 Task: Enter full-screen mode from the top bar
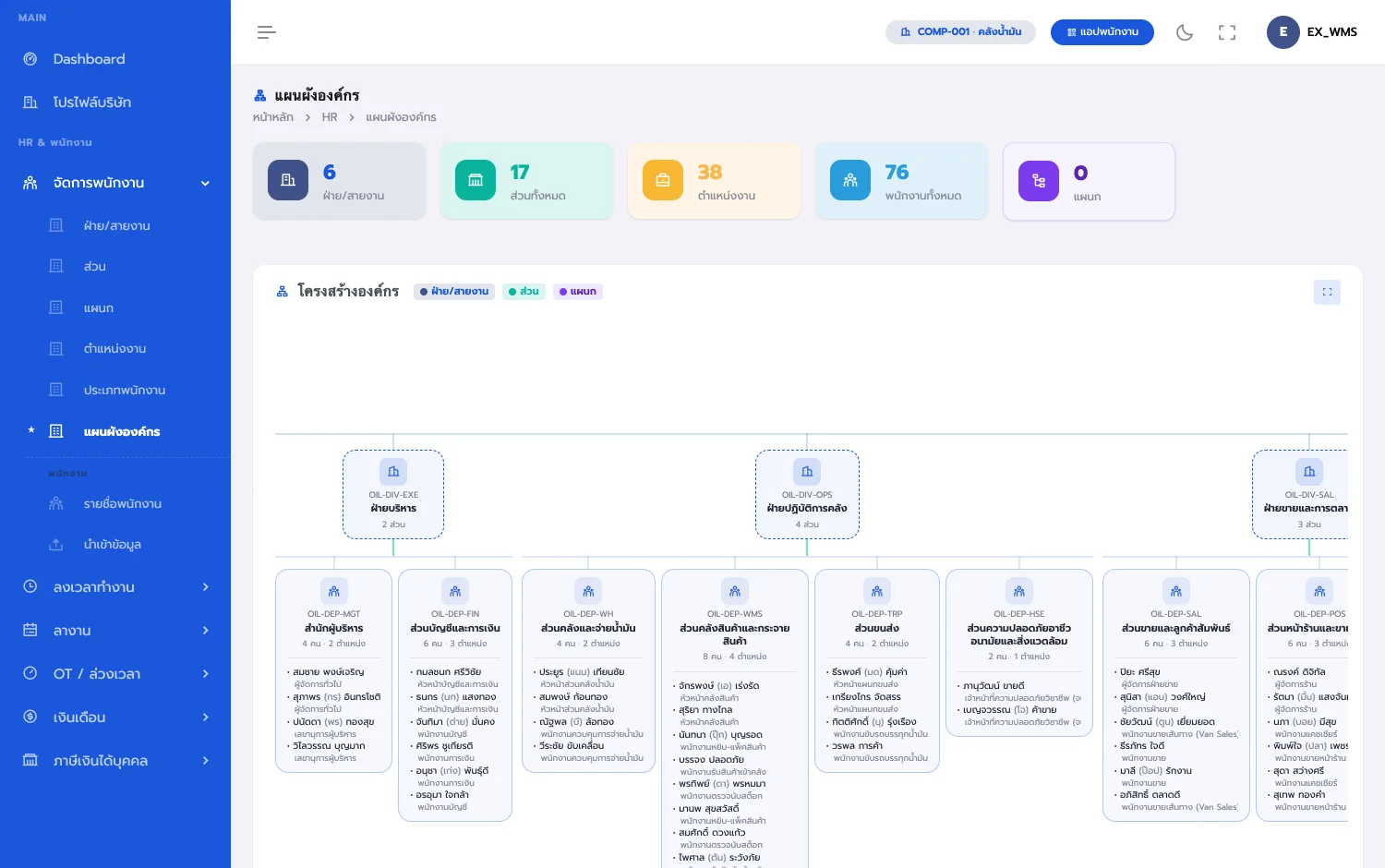[1227, 32]
